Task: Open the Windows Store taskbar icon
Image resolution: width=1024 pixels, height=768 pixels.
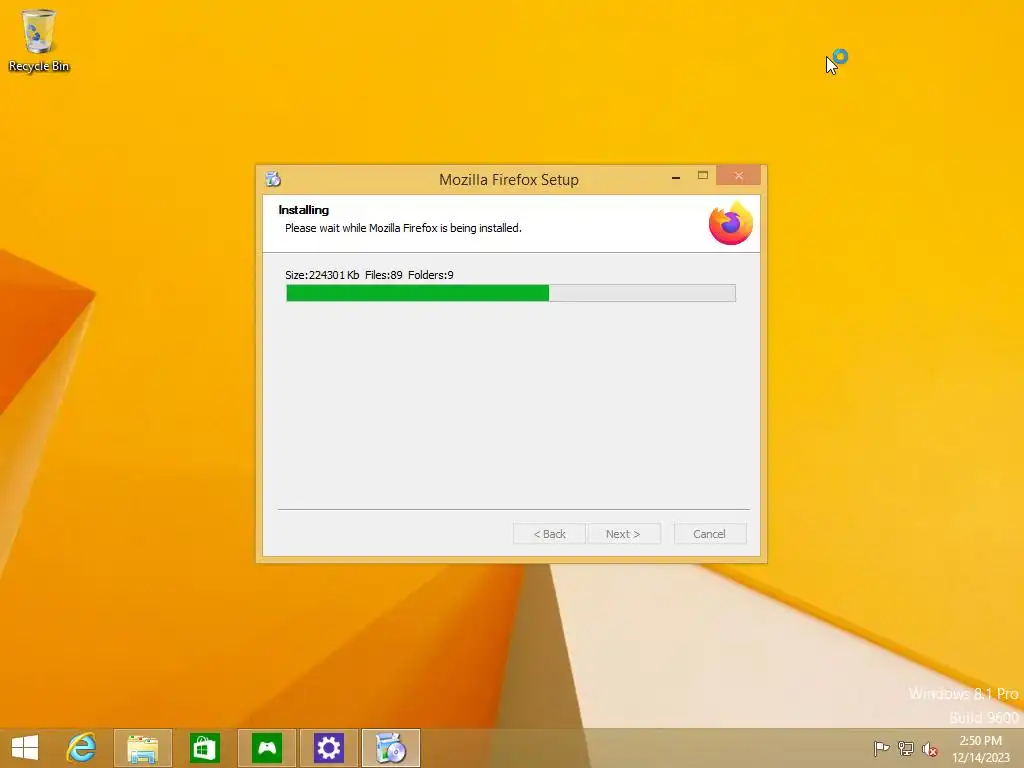Action: click(204, 748)
